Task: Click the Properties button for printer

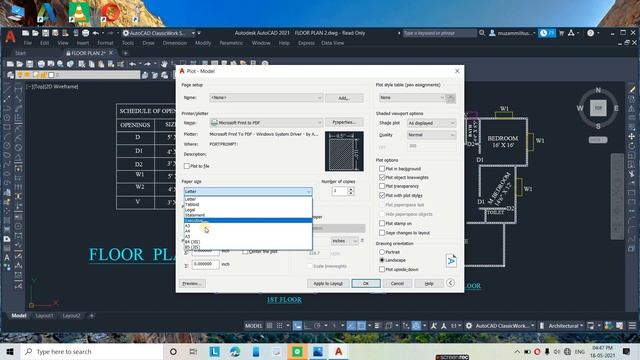Action: point(344,122)
